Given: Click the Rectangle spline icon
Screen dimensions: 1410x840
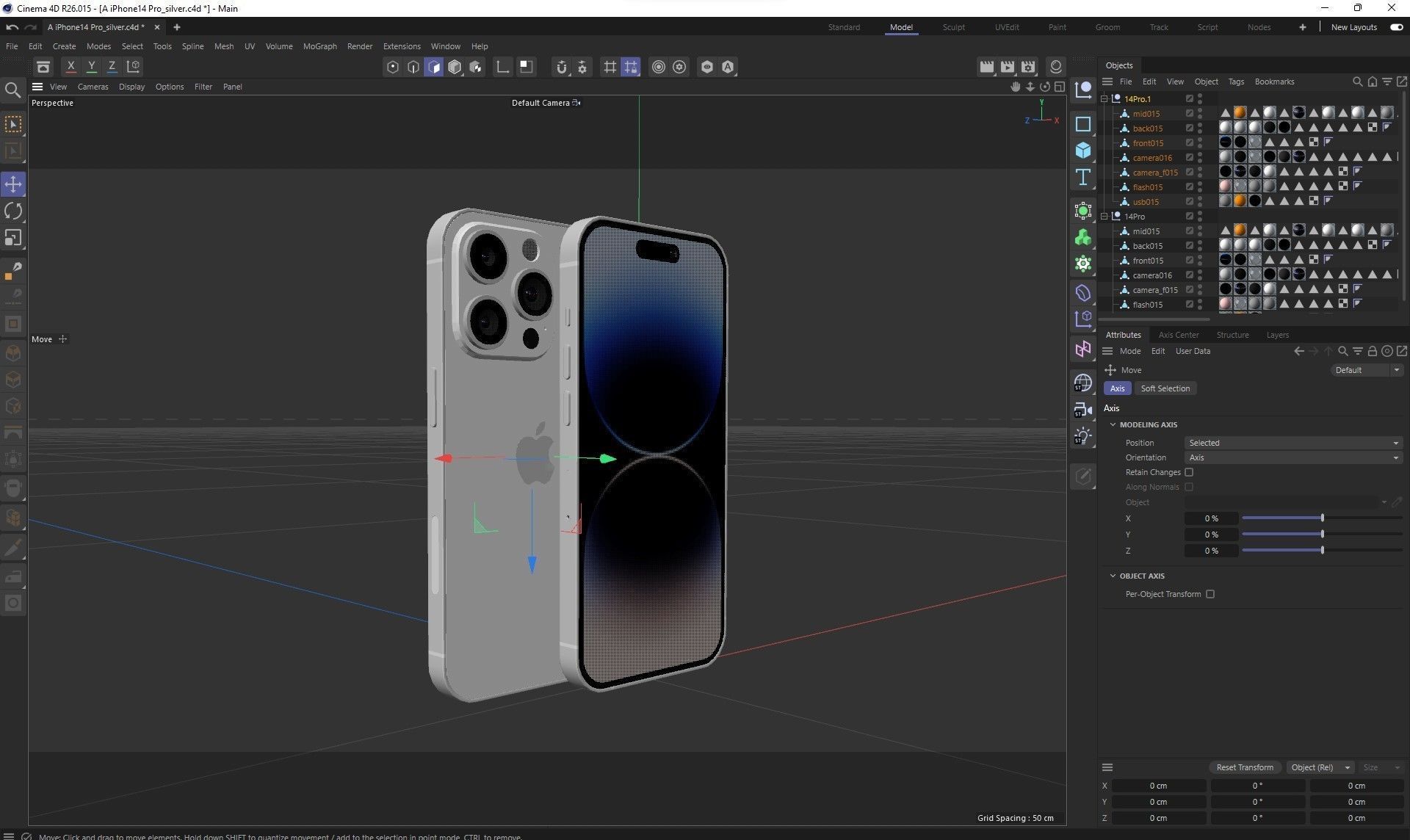Looking at the screenshot, I should 1082,124.
